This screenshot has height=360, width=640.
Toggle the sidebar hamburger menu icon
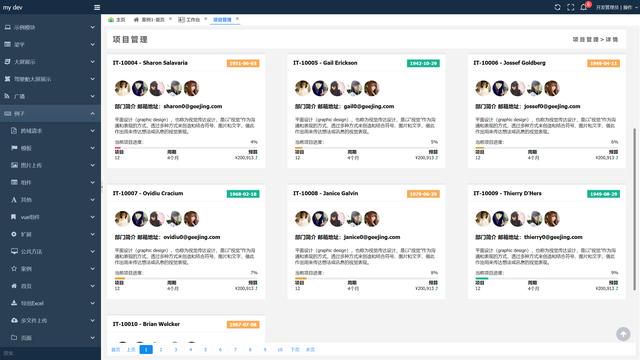[97, 7]
